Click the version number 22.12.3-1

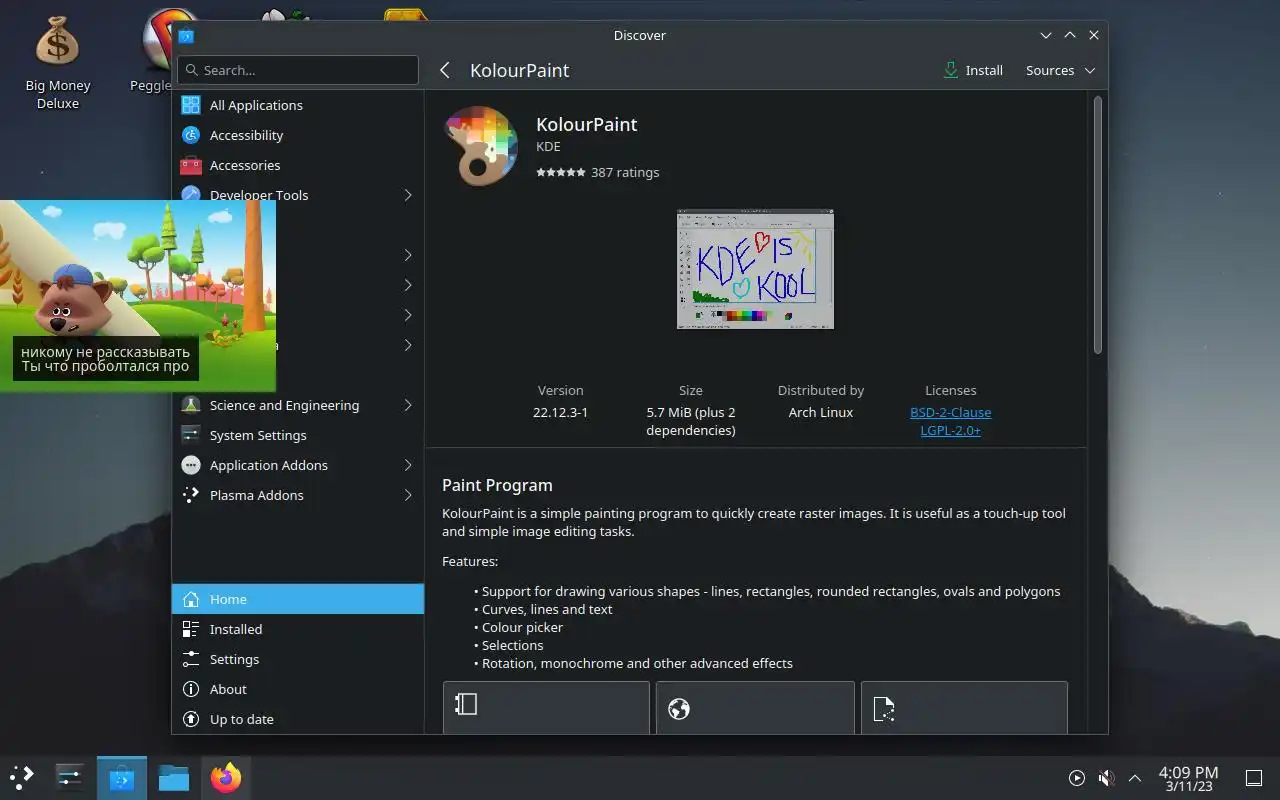(560, 412)
